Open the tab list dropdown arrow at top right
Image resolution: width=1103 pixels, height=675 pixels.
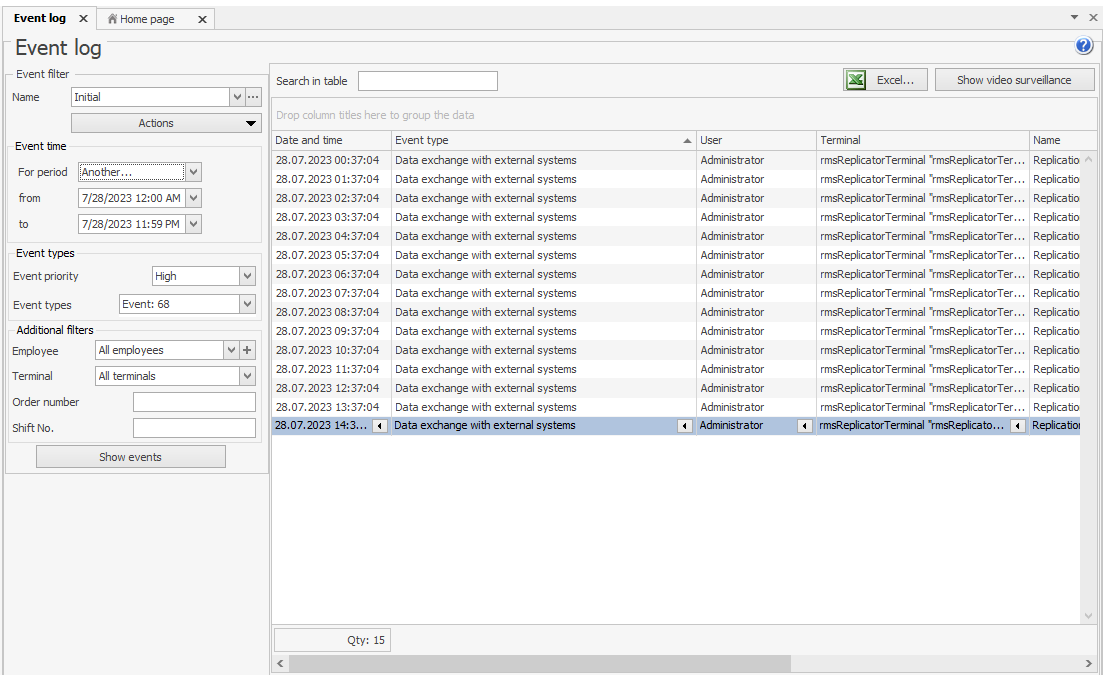coord(1075,17)
